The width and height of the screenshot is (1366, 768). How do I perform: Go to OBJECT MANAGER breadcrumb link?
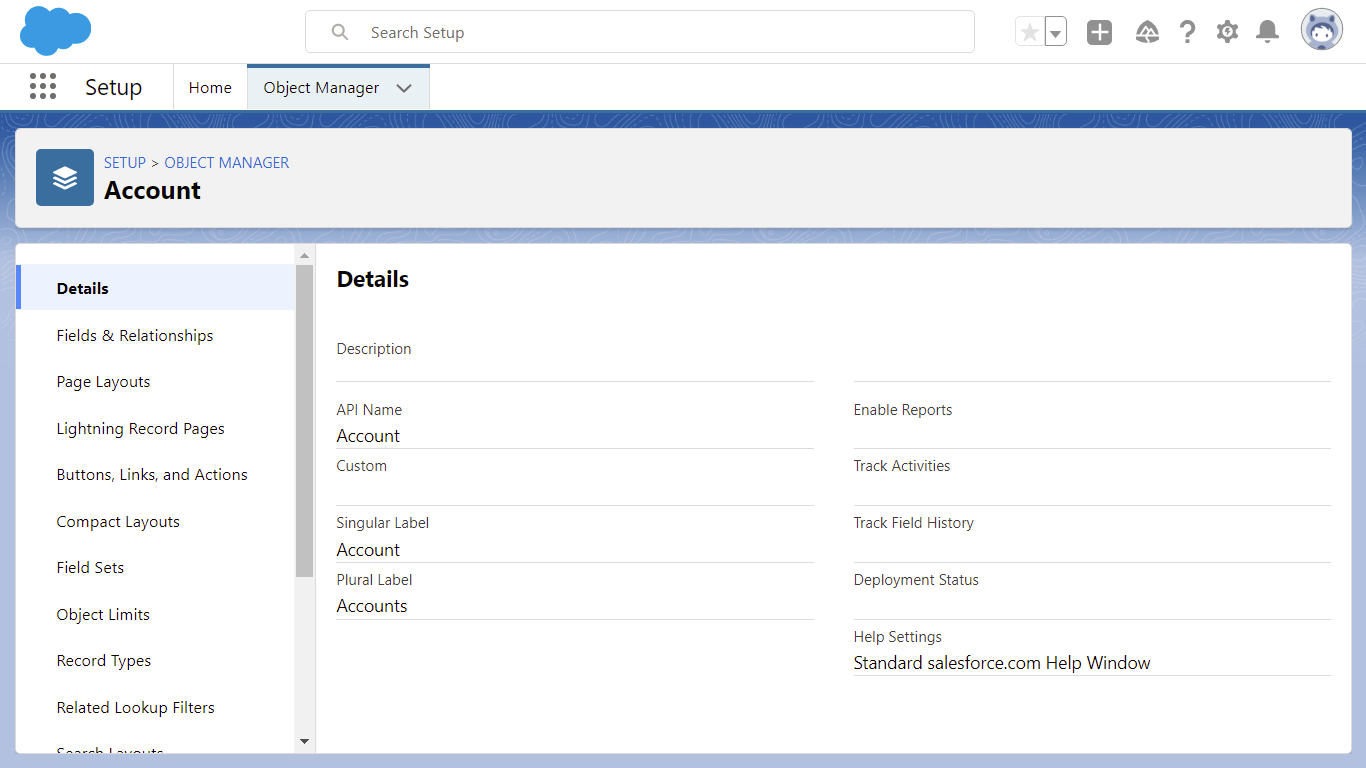tap(227, 162)
